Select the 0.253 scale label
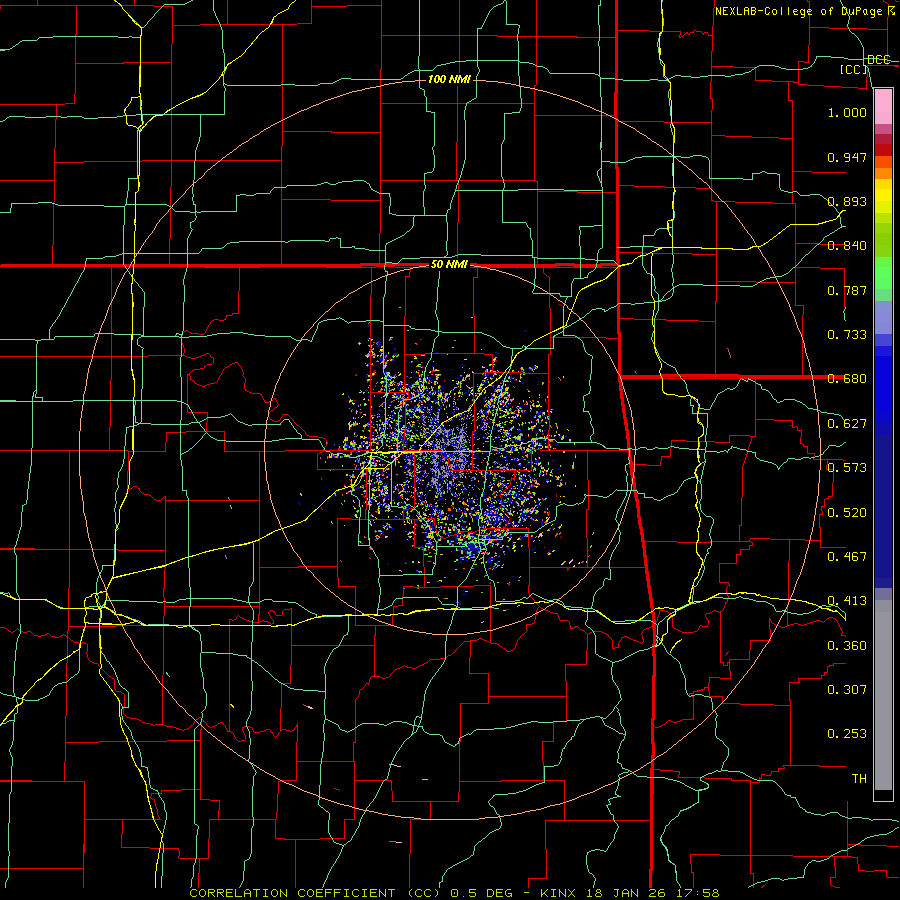 pos(847,734)
